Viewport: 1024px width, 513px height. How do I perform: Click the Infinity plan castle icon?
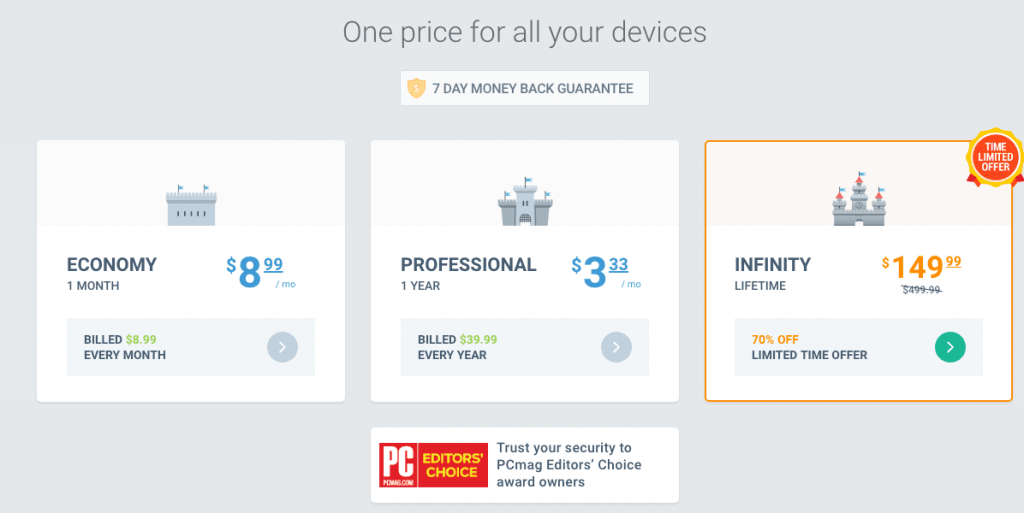[859, 198]
